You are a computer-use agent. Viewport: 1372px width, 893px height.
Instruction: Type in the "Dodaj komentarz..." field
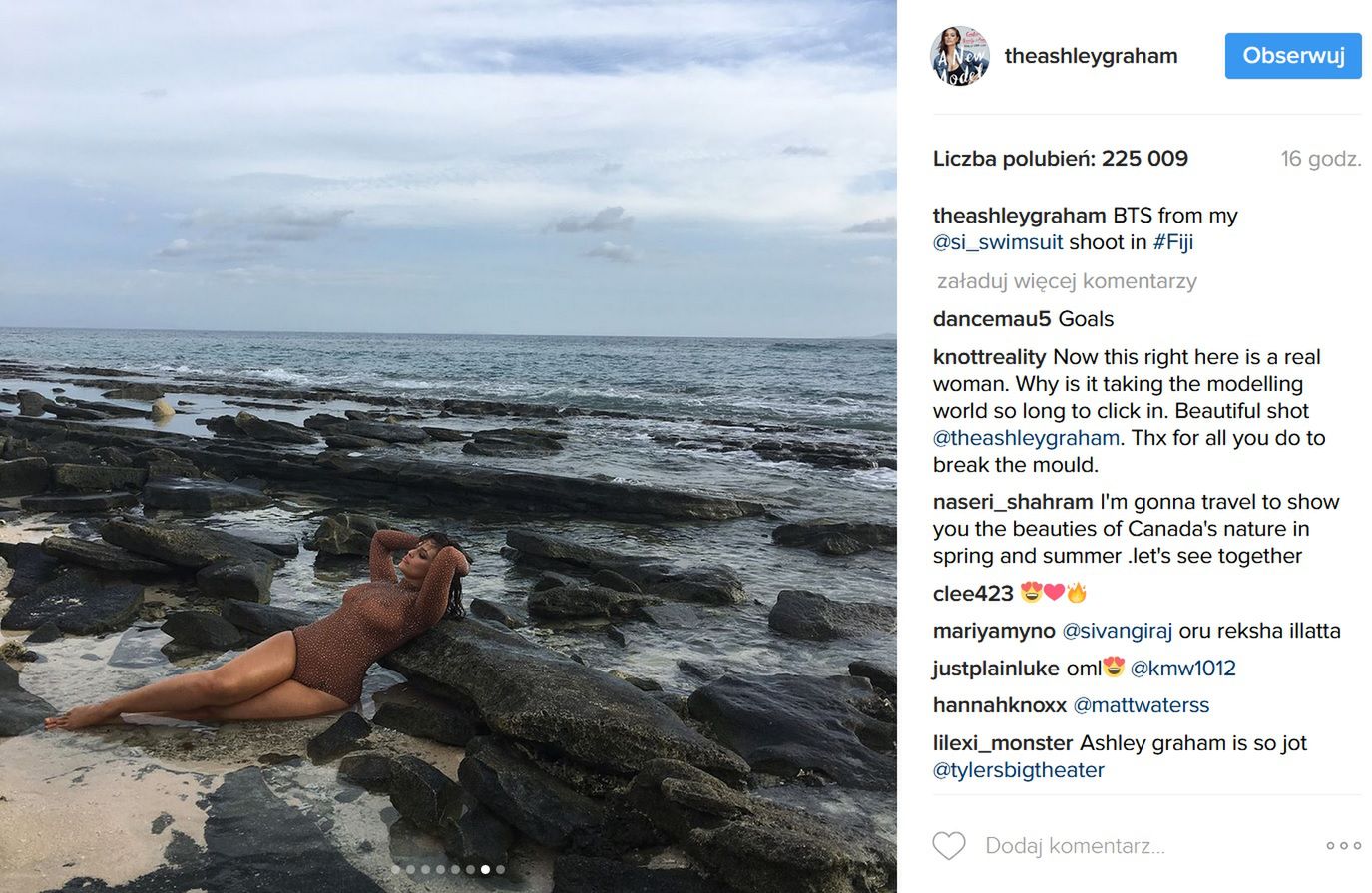pyautogui.click(x=1138, y=846)
